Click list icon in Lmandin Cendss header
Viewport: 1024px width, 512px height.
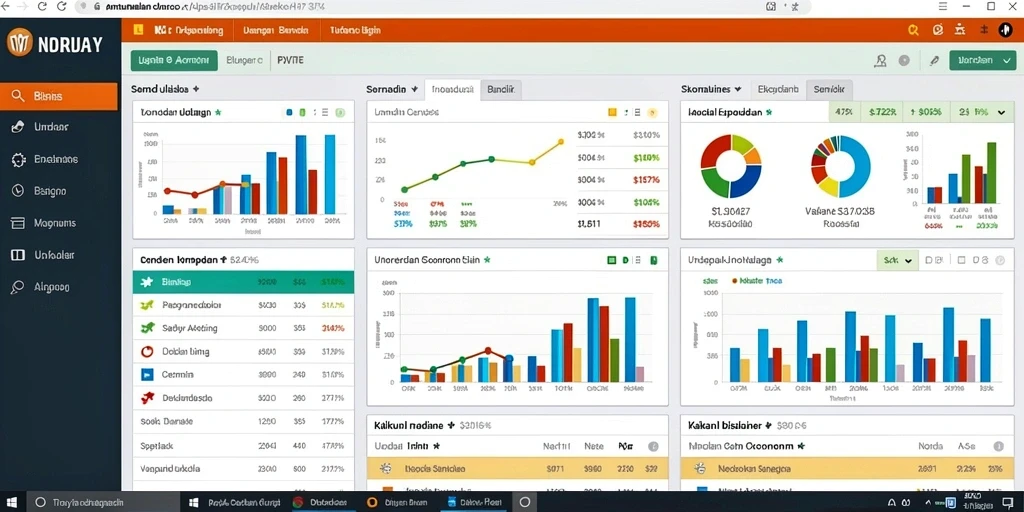click(x=637, y=112)
